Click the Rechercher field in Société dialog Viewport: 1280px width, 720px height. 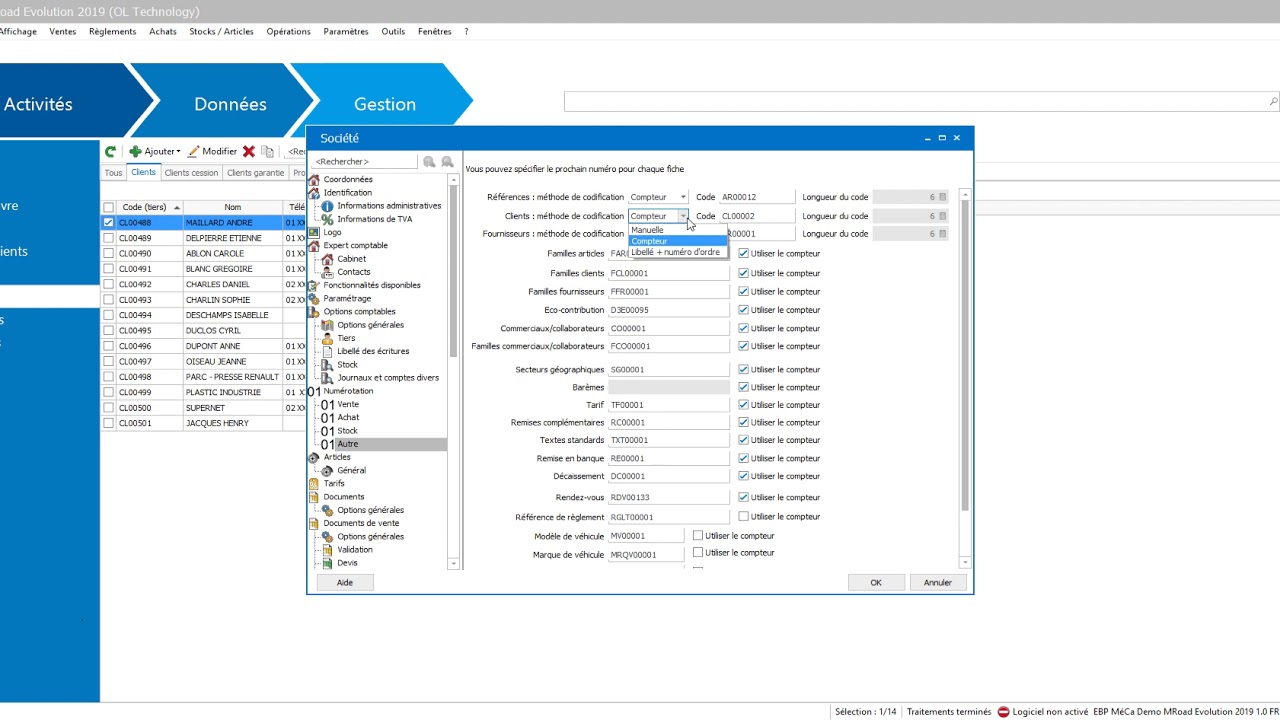point(364,162)
